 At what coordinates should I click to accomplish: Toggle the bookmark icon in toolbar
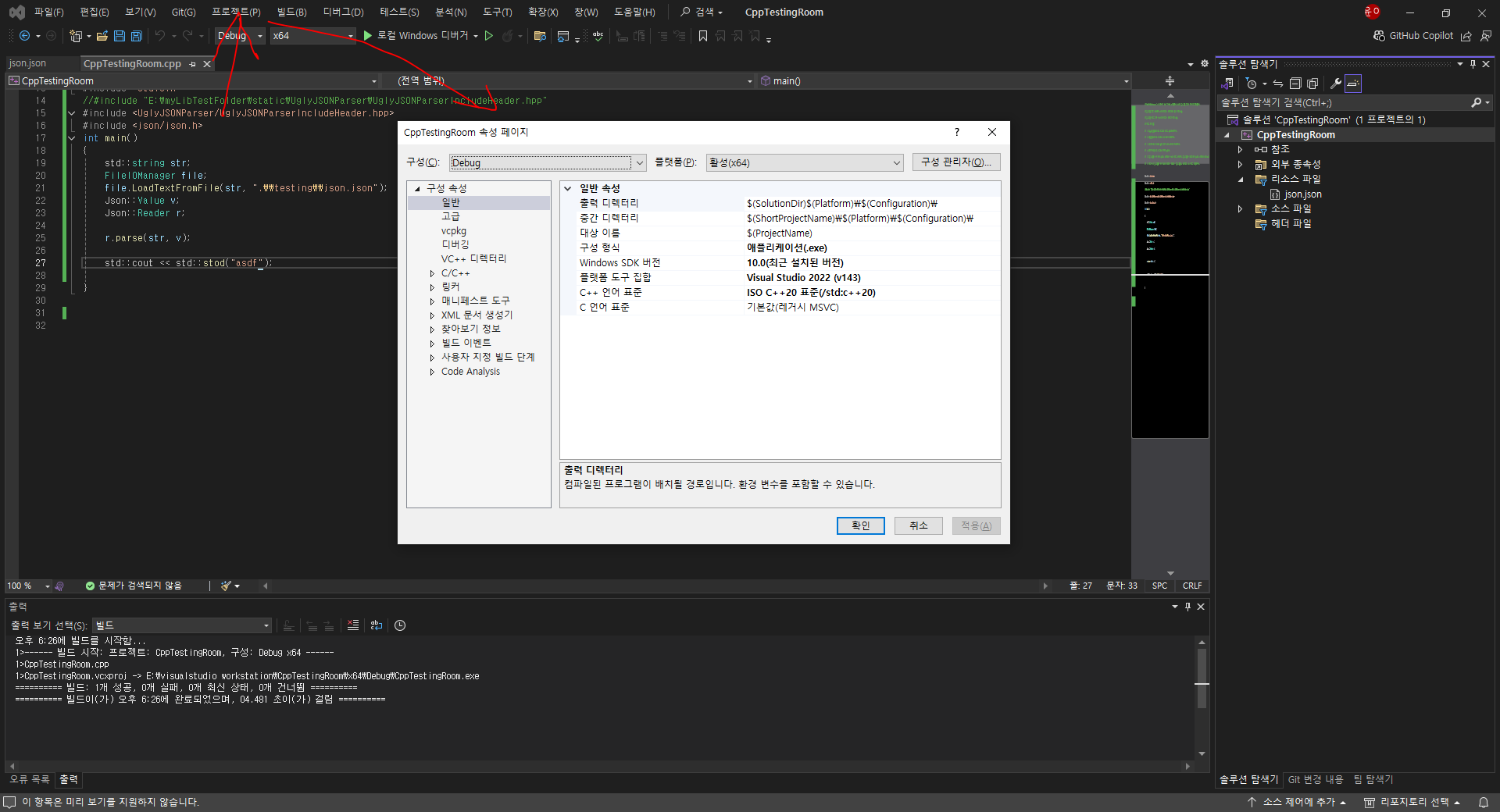click(x=703, y=36)
